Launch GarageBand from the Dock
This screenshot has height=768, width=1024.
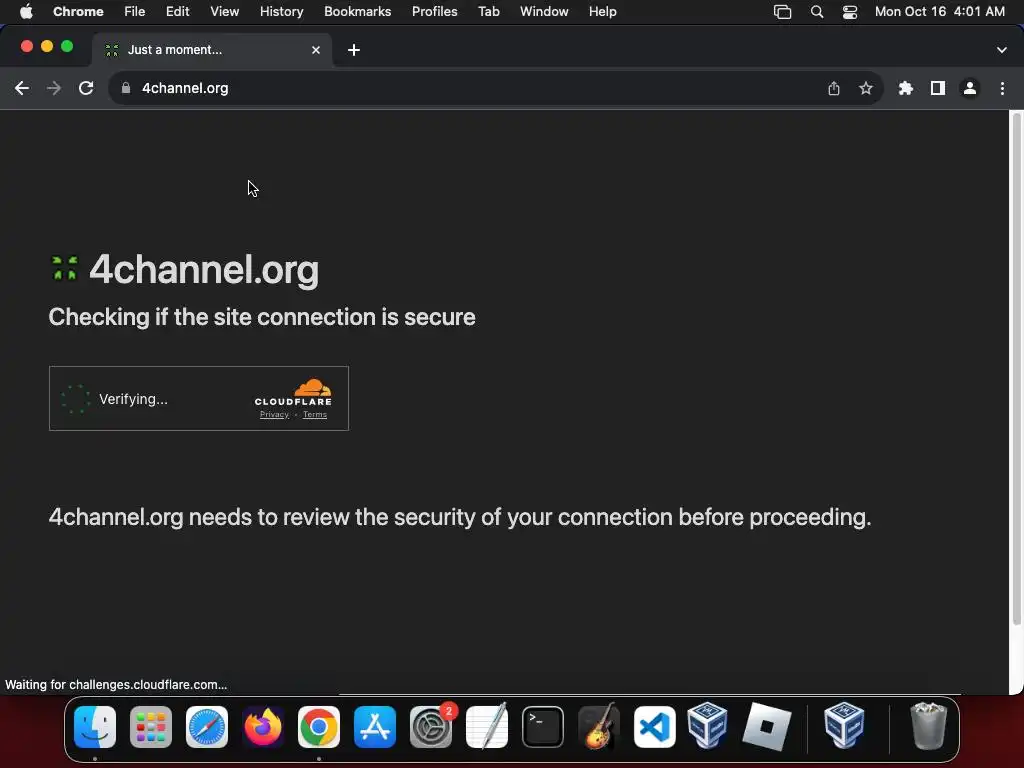(599, 727)
